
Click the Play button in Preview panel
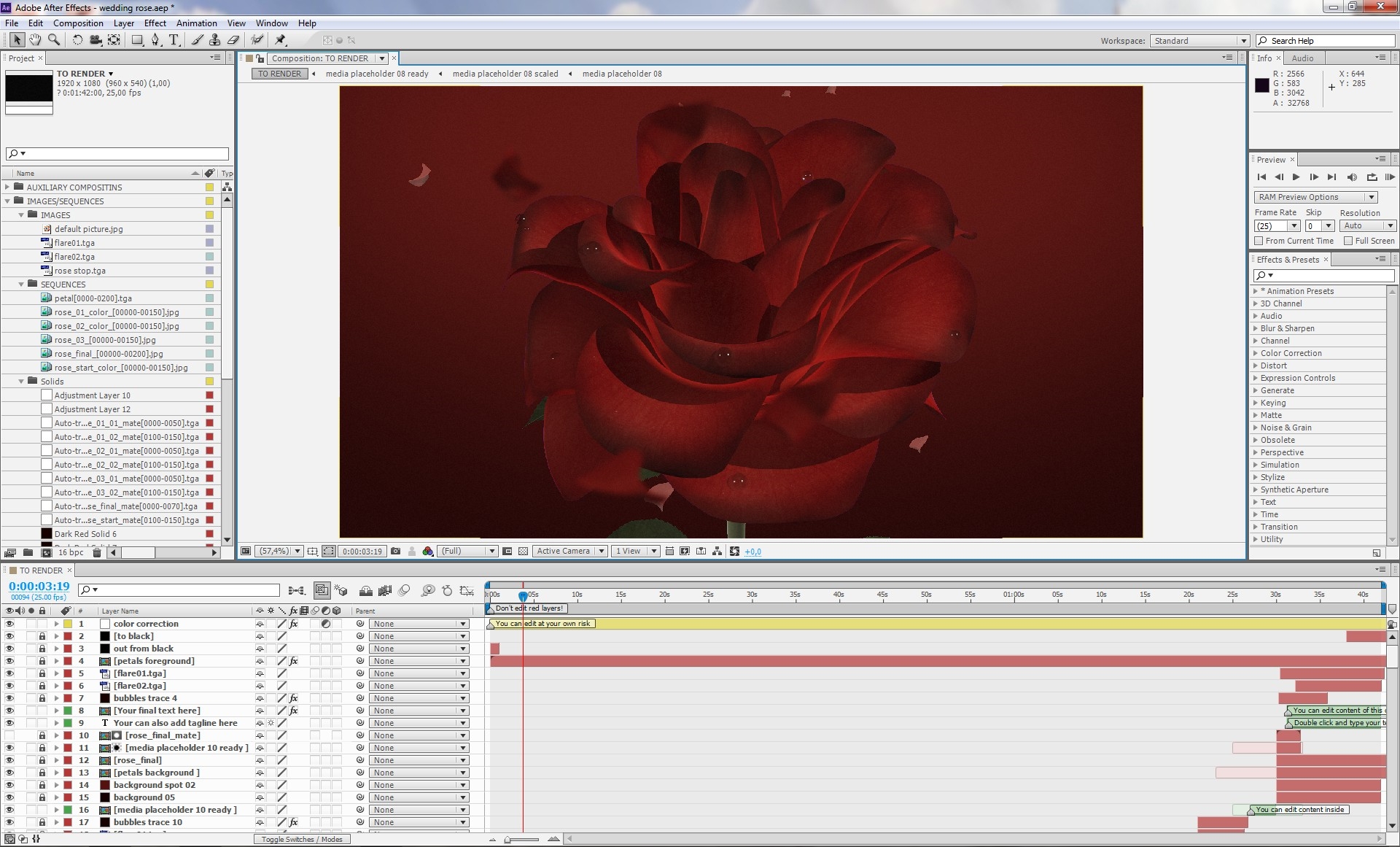pos(1296,177)
